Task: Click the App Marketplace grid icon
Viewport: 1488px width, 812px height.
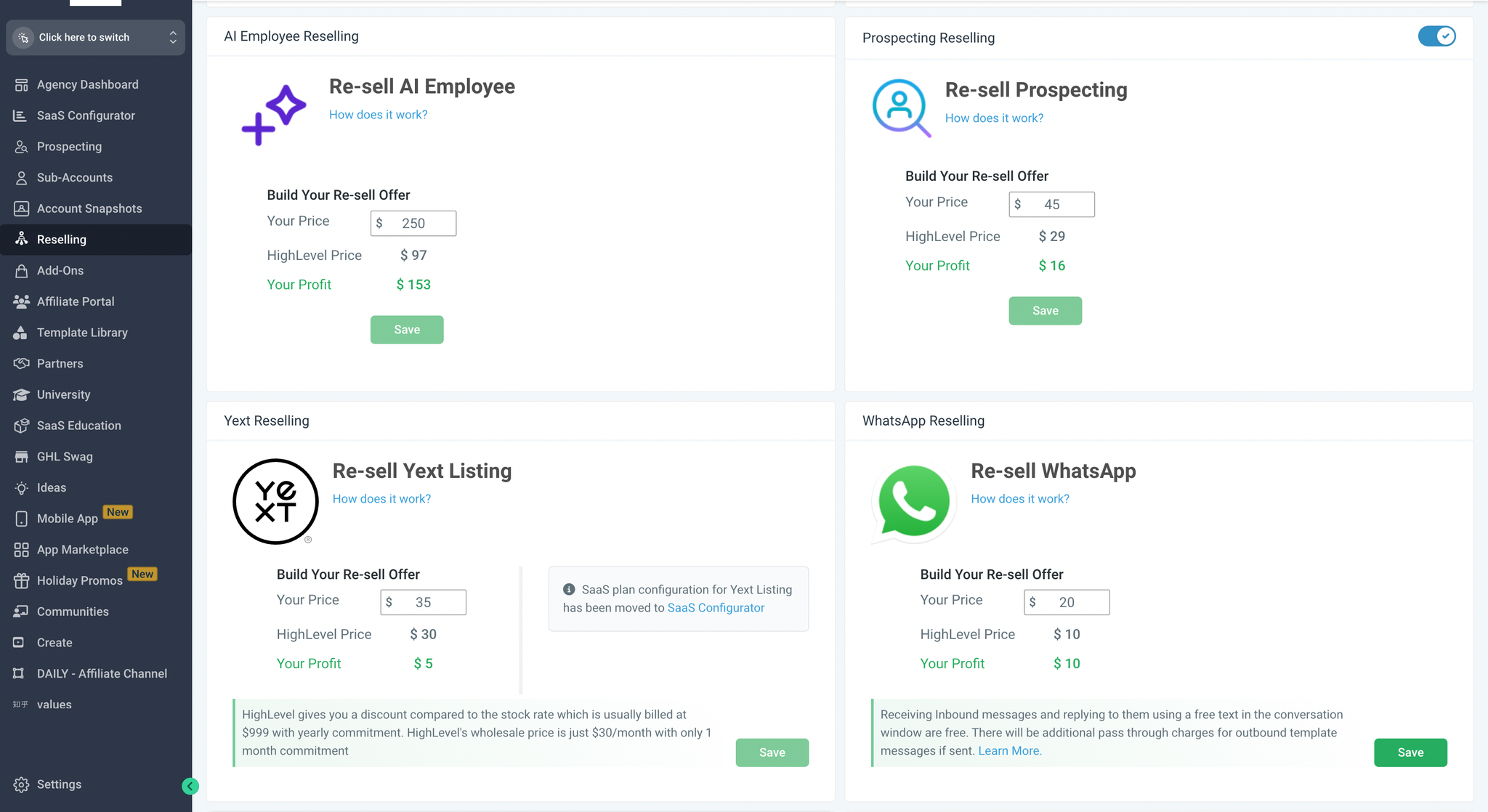Action: click(21, 550)
